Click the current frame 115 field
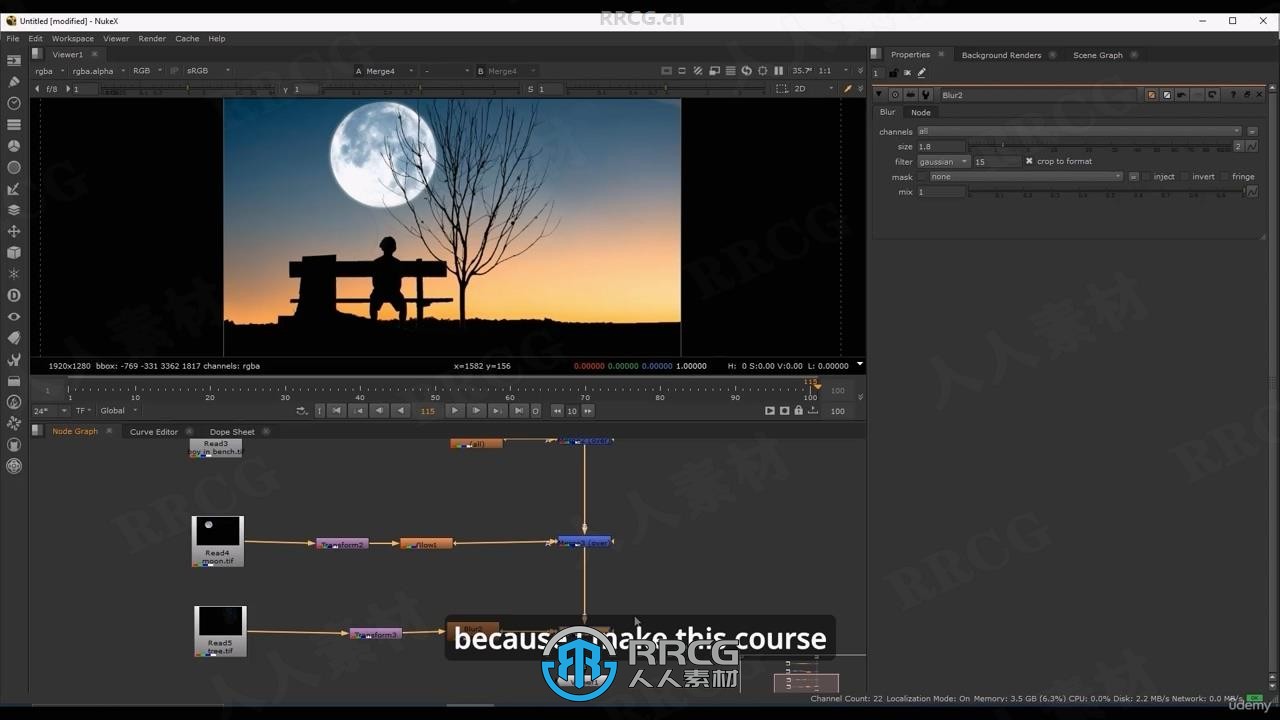Image resolution: width=1280 pixels, height=720 pixels. point(428,411)
